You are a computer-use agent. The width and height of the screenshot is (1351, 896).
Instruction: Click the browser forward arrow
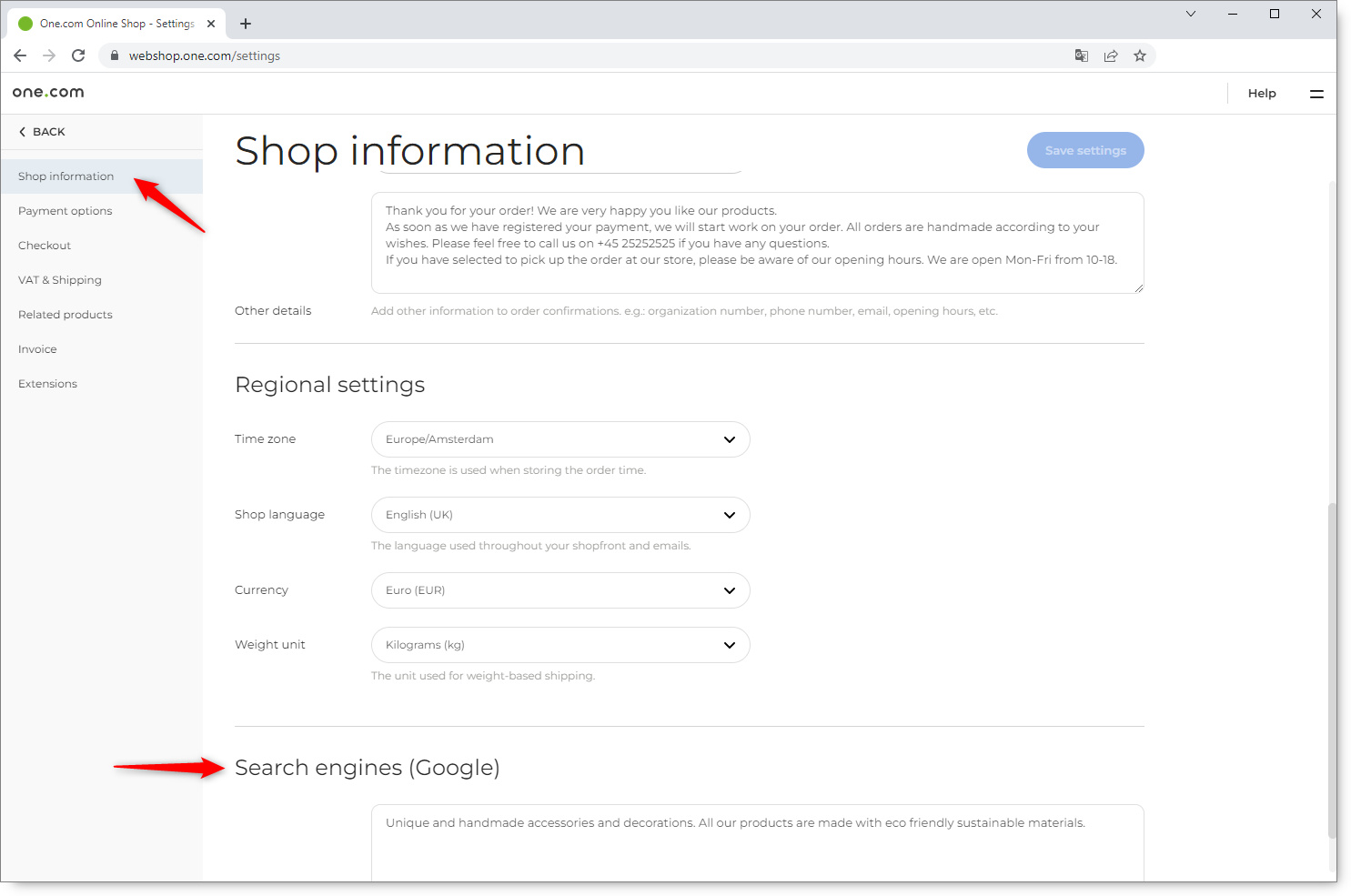click(x=49, y=55)
